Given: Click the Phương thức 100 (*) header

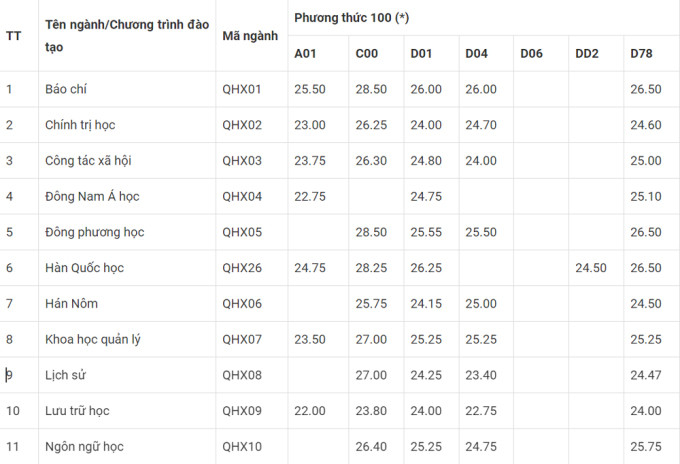Looking at the screenshot, I should 351,18.
